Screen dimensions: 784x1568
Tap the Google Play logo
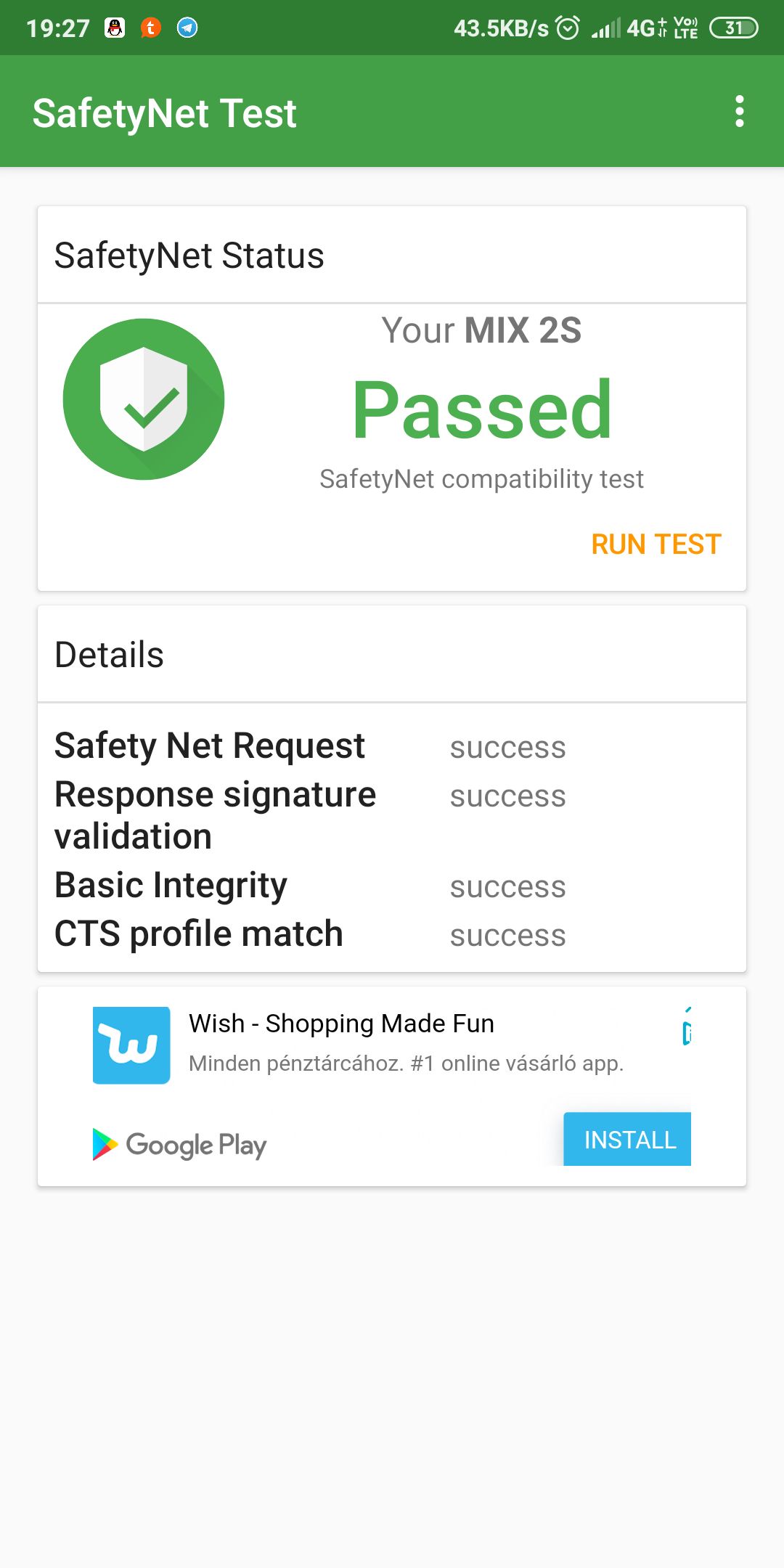point(179,1145)
